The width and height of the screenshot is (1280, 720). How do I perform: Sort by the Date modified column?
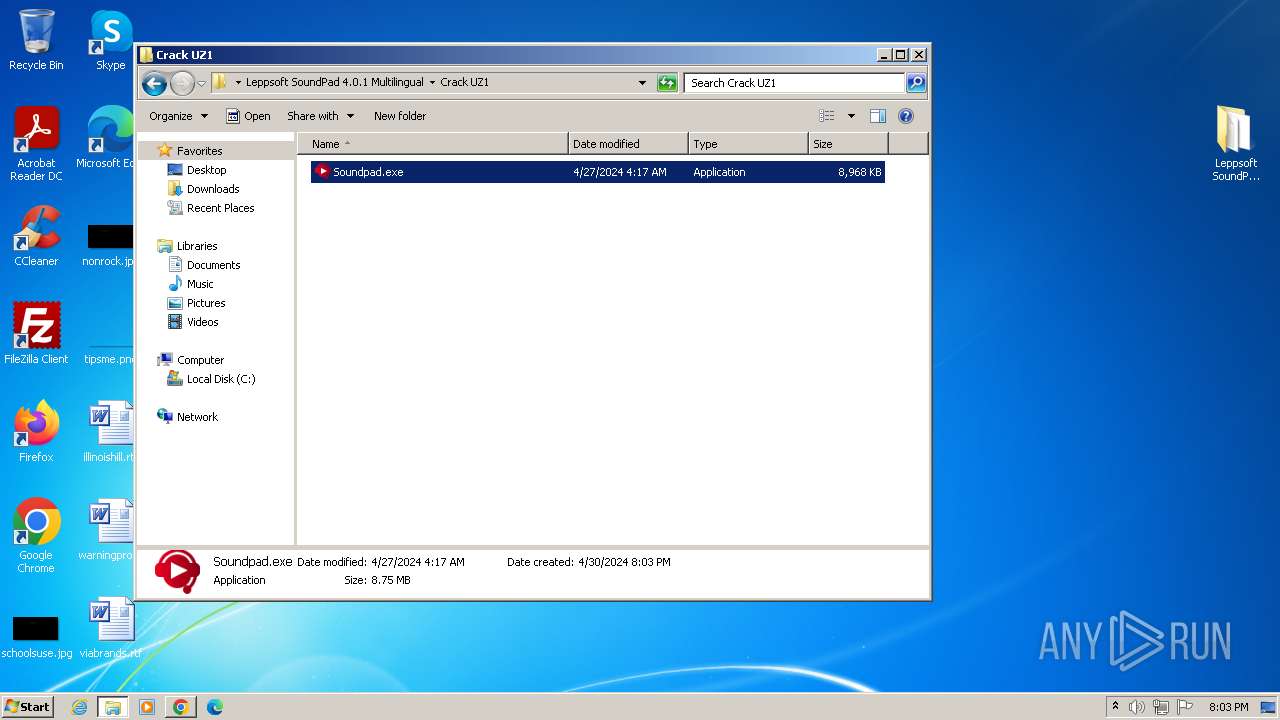click(x=628, y=144)
